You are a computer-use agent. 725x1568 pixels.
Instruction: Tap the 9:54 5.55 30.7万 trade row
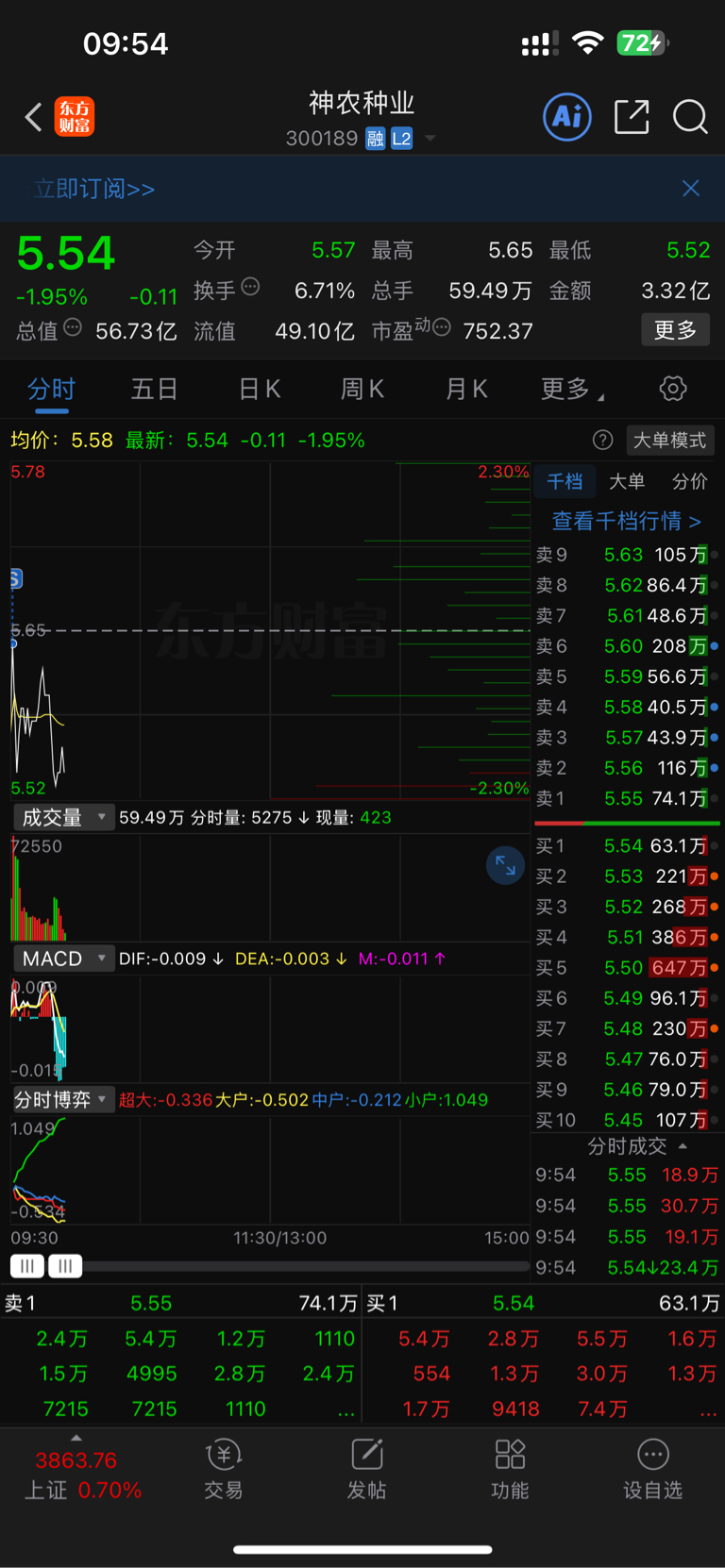click(x=627, y=1206)
